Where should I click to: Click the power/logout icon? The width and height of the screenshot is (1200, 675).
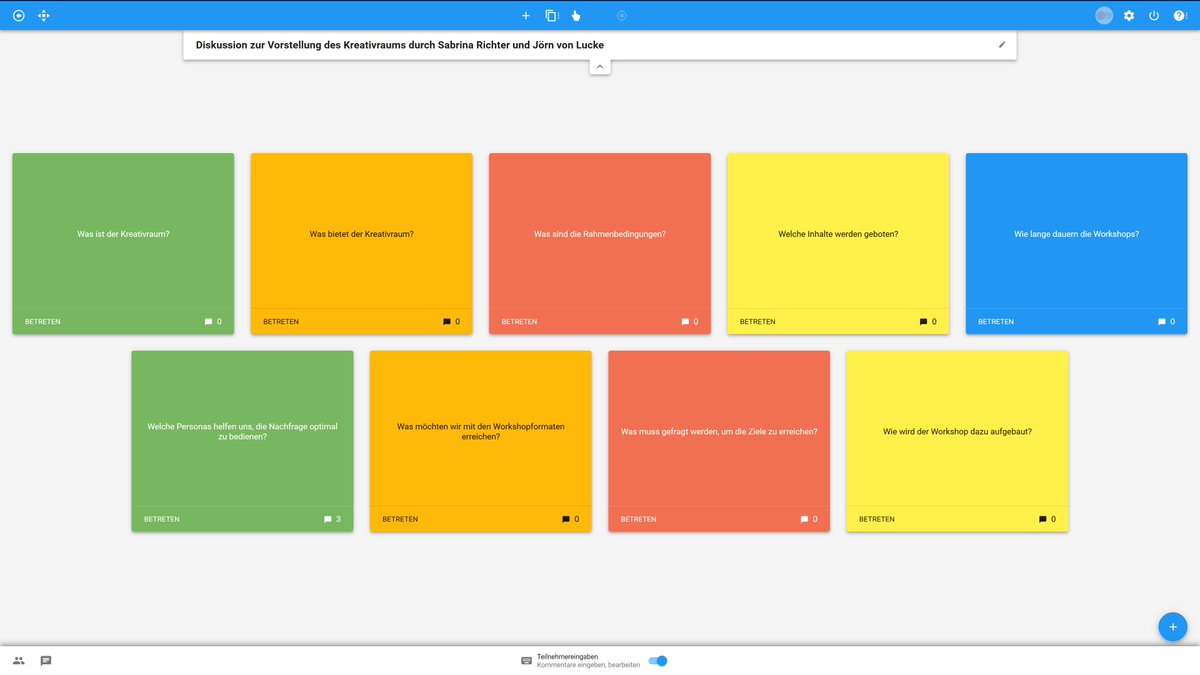coord(1154,15)
